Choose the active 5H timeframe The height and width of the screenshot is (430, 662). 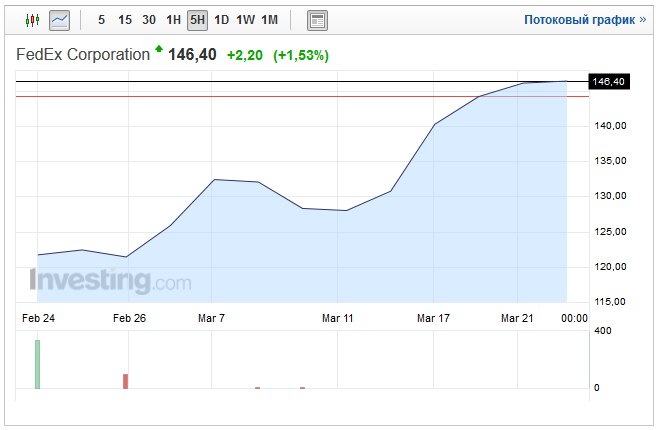(197, 20)
